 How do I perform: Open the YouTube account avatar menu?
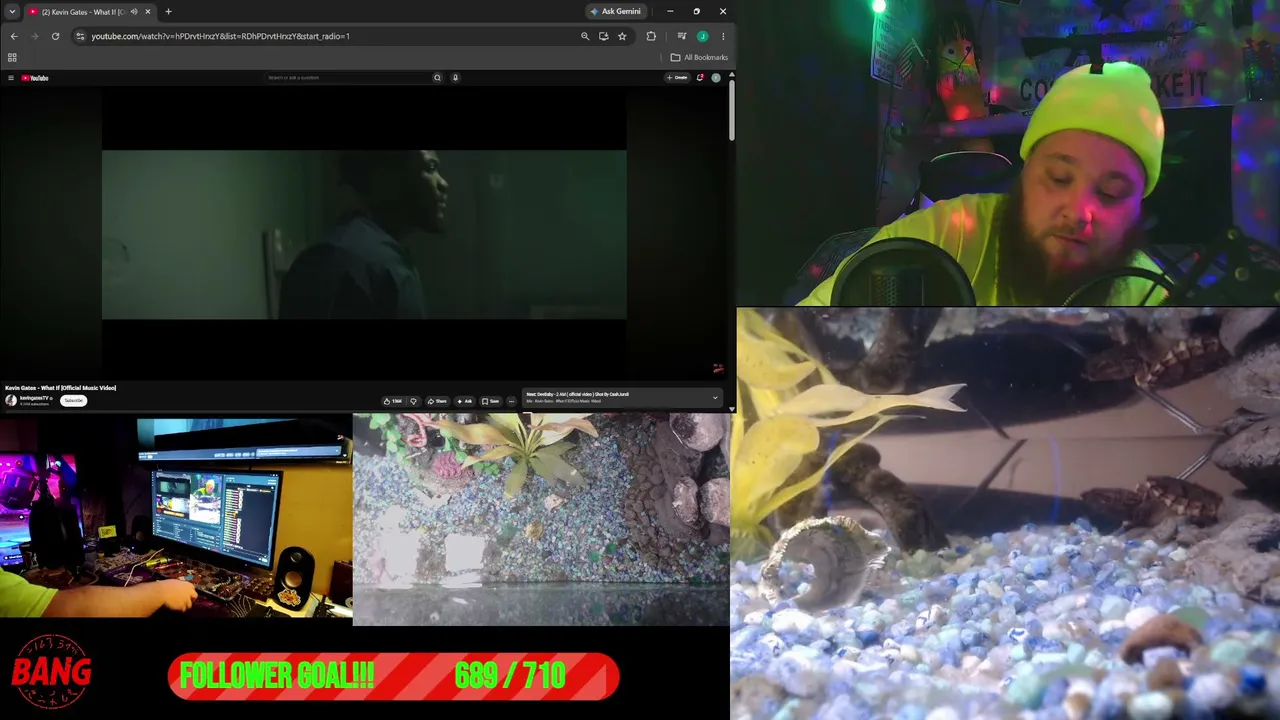(716, 78)
